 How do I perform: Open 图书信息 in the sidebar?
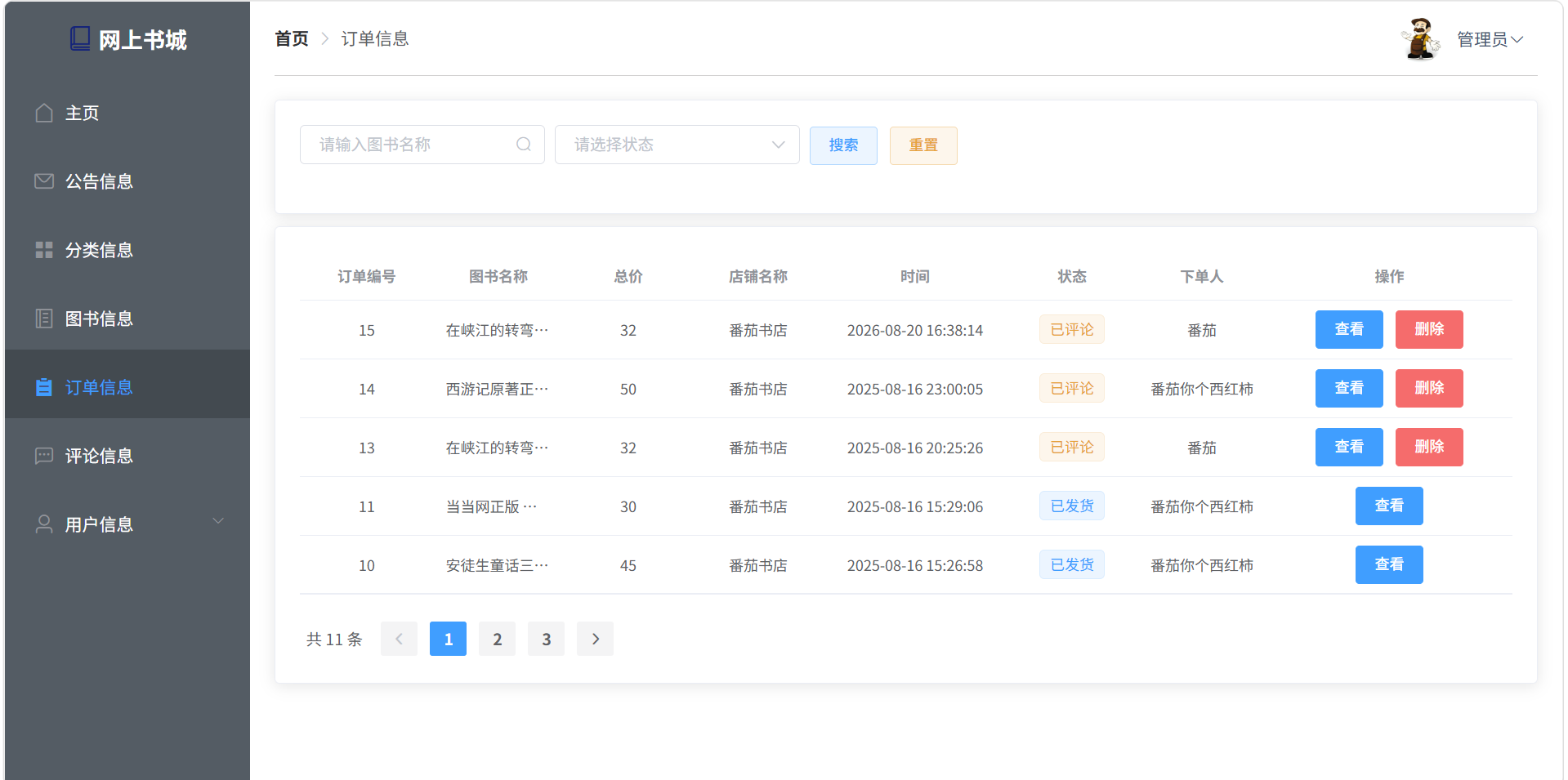(x=127, y=319)
